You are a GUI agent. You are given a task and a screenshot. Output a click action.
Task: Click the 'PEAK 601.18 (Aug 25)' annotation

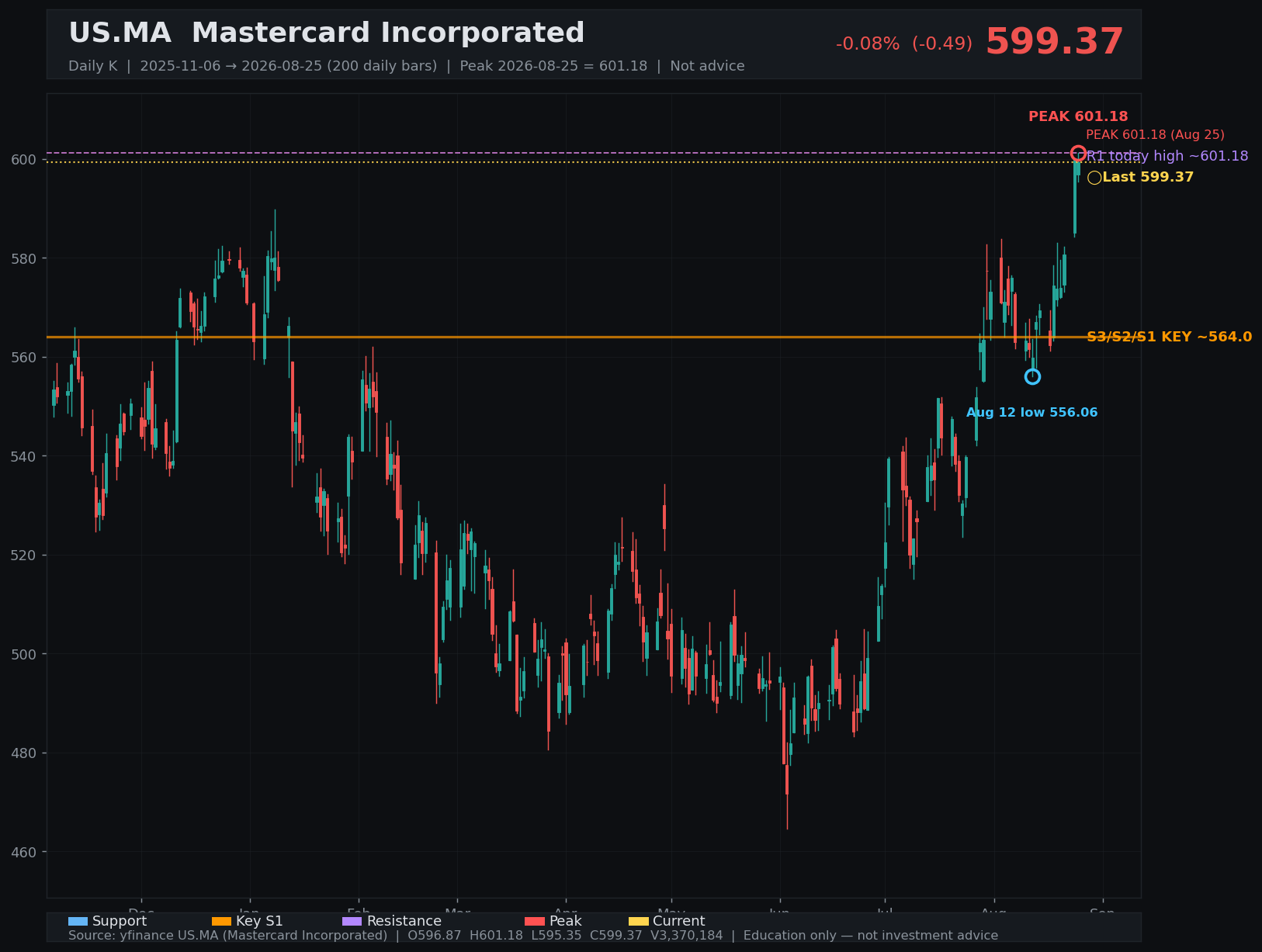point(1155,135)
